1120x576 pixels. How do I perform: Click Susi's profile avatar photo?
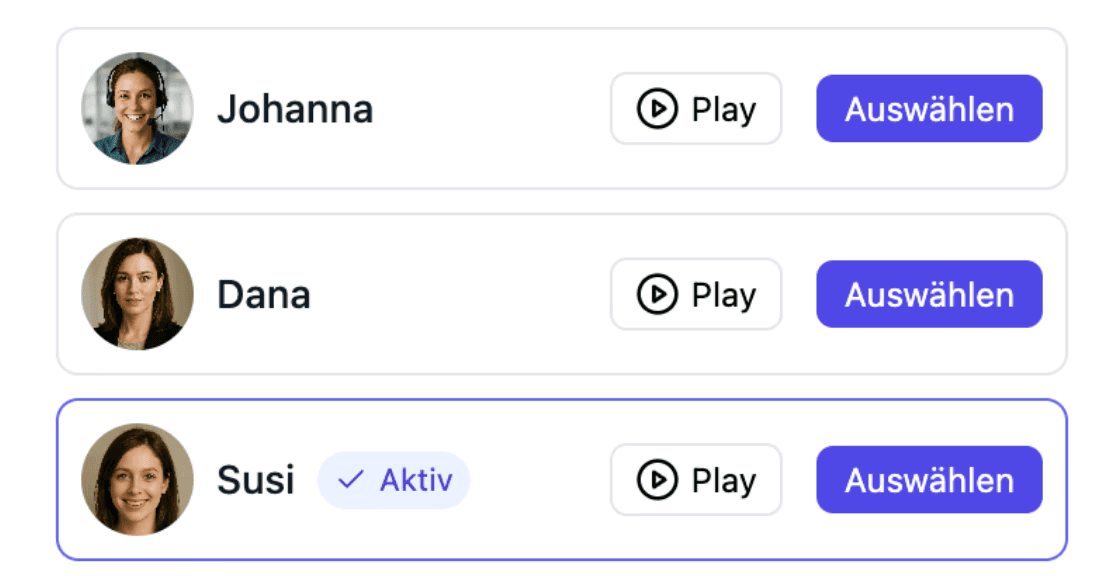click(x=137, y=481)
